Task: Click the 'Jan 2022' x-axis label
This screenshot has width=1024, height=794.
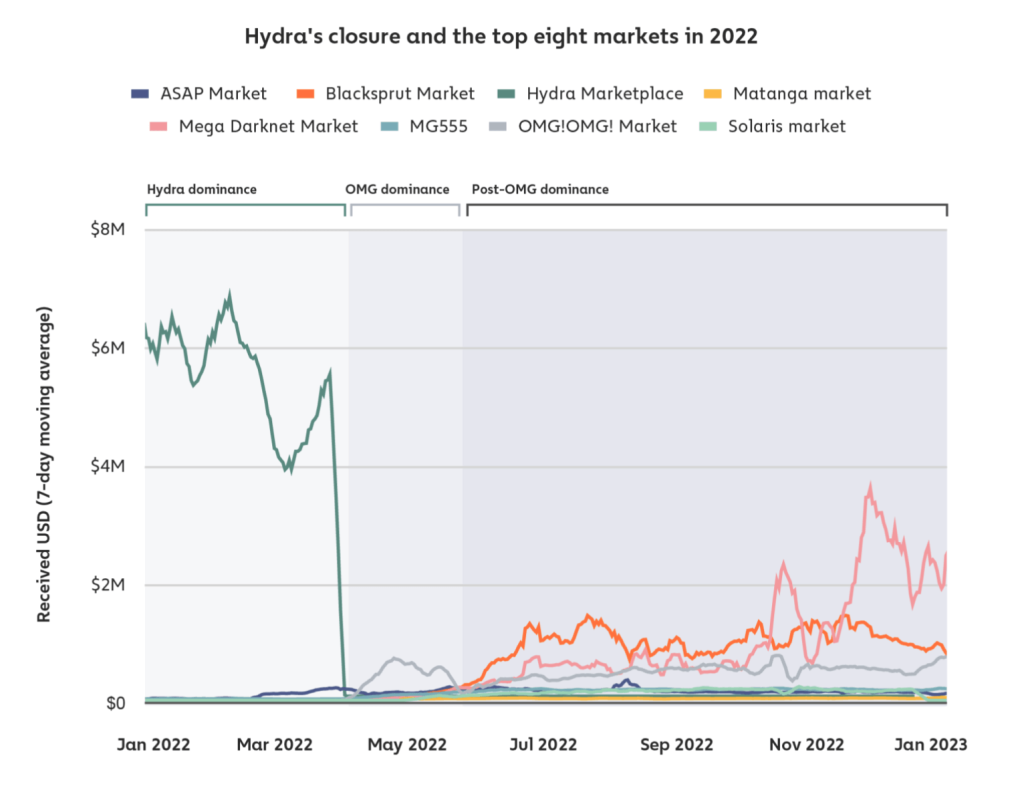Action: [153, 744]
